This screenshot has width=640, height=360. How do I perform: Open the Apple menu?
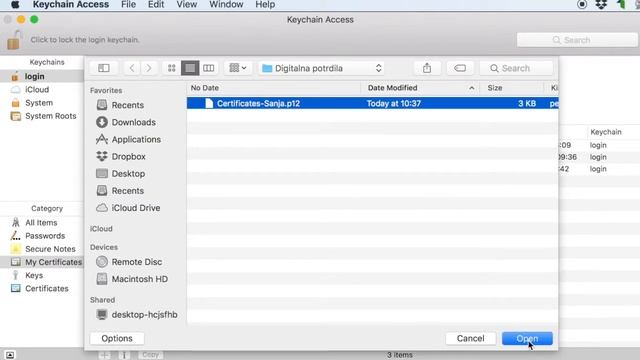[15, 4]
